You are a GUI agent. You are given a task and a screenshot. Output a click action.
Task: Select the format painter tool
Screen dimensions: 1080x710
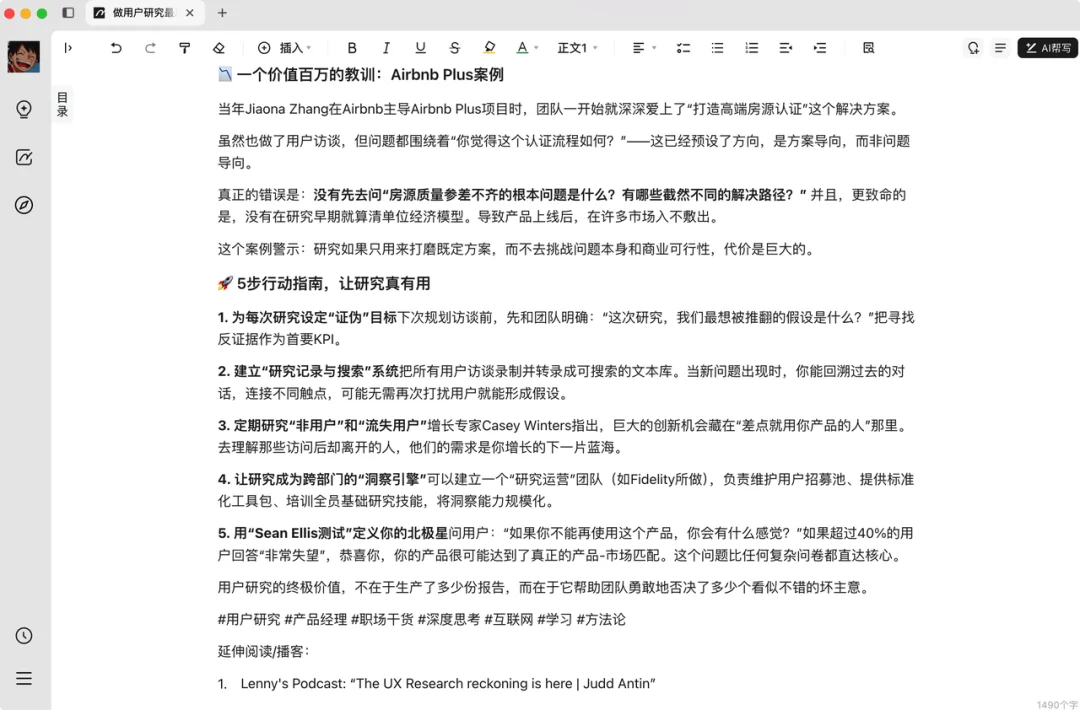click(x=185, y=47)
